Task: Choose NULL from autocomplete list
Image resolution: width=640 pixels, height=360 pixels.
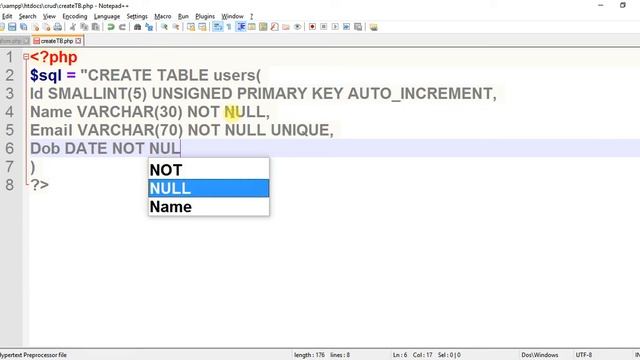Action: pos(209,188)
